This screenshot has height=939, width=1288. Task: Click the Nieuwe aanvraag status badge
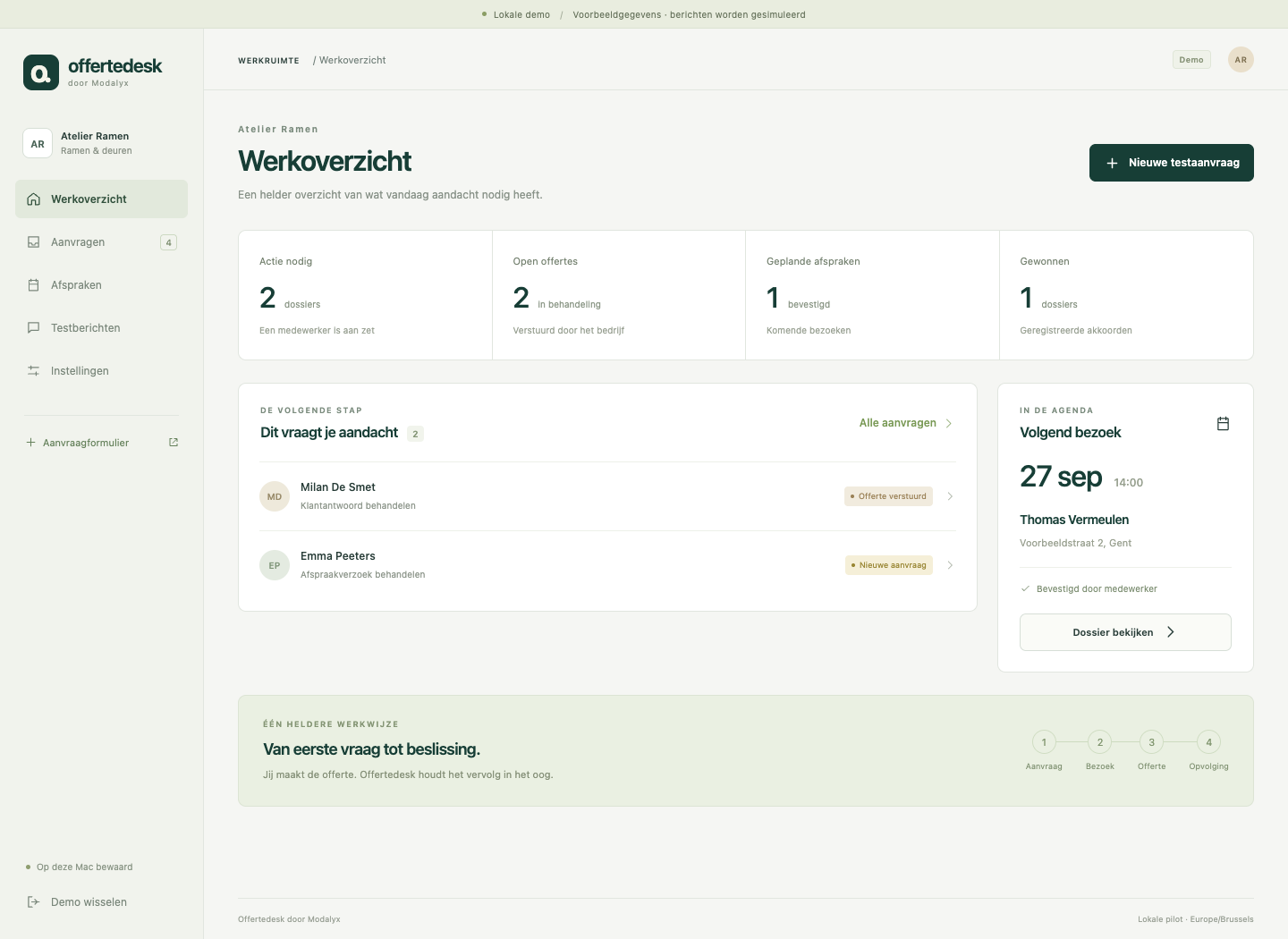point(889,565)
